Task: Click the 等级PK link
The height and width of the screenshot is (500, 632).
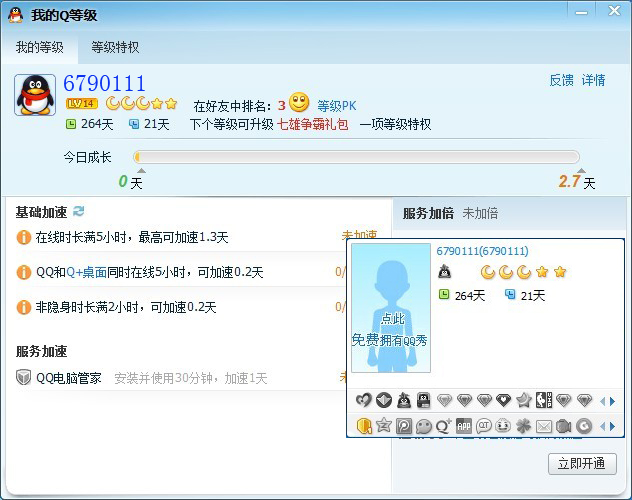Action: (337, 106)
